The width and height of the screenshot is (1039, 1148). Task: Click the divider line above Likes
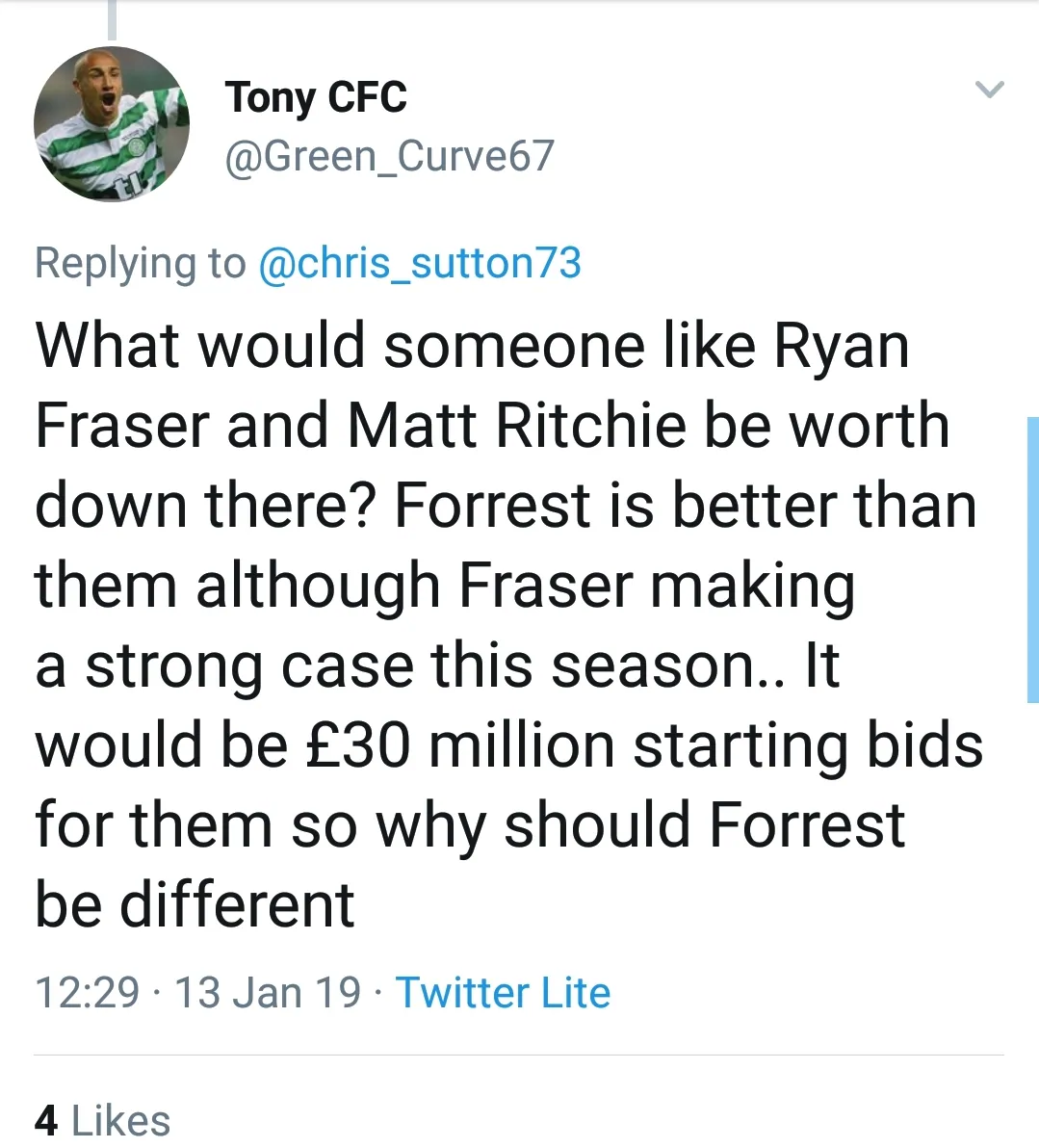[x=518, y=1055]
